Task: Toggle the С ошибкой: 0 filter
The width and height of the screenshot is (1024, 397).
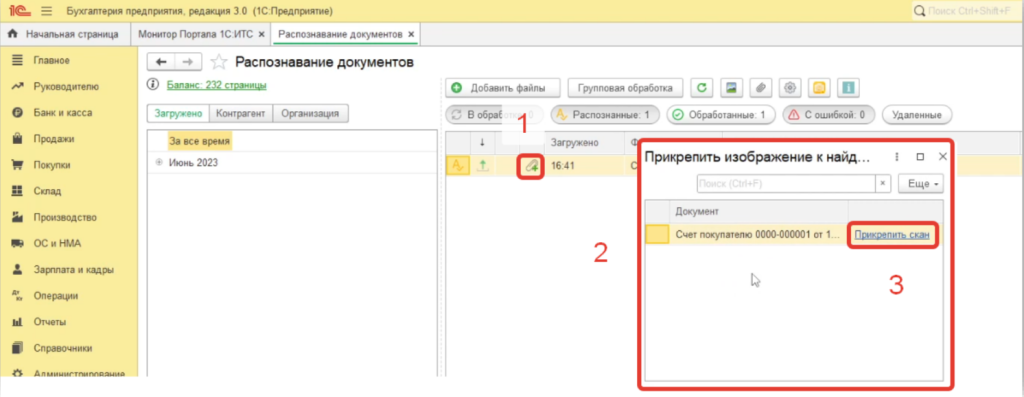Action: (829, 115)
